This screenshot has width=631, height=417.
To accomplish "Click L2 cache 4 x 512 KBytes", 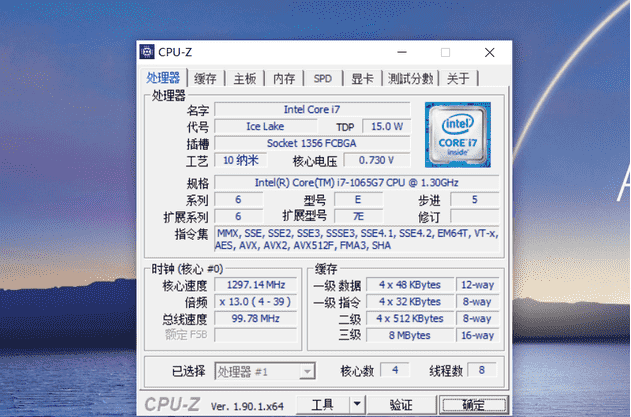I will [410, 318].
